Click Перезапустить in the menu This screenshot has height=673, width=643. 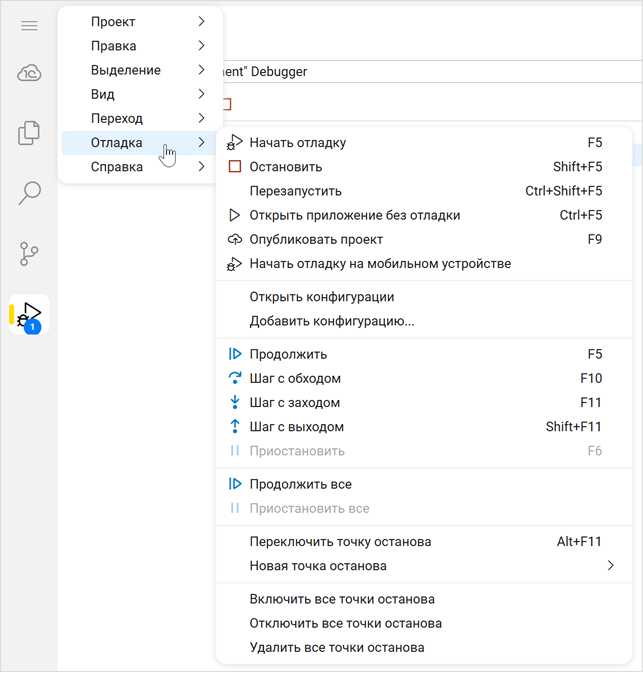click(x=296, y=191)
